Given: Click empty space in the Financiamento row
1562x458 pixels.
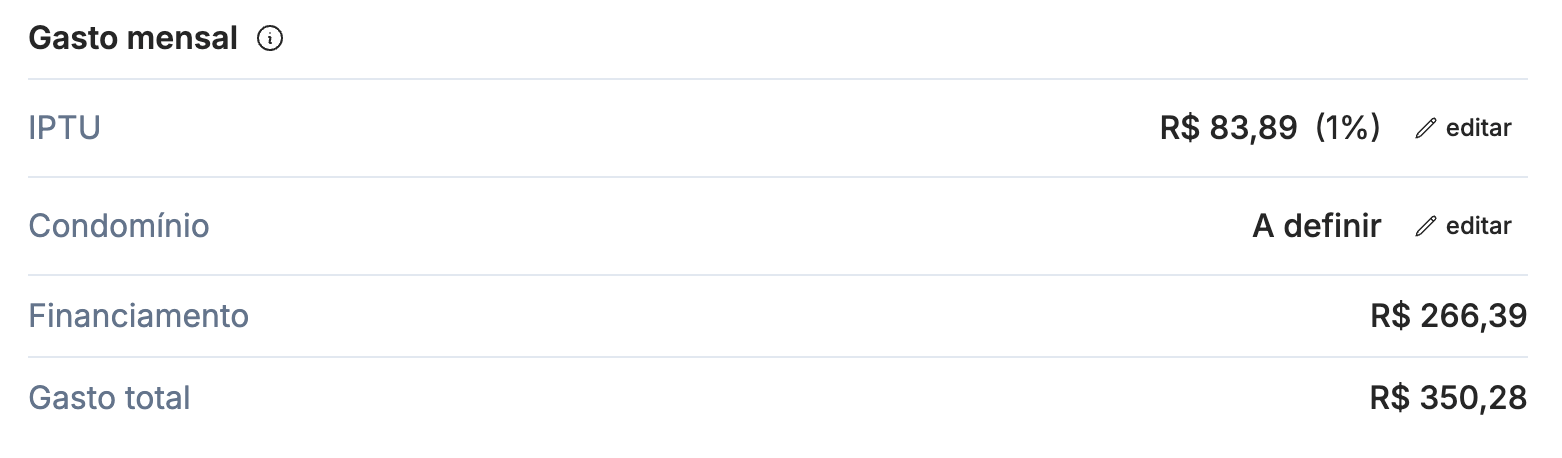Looking at the screenshot, I should point(800,316).
